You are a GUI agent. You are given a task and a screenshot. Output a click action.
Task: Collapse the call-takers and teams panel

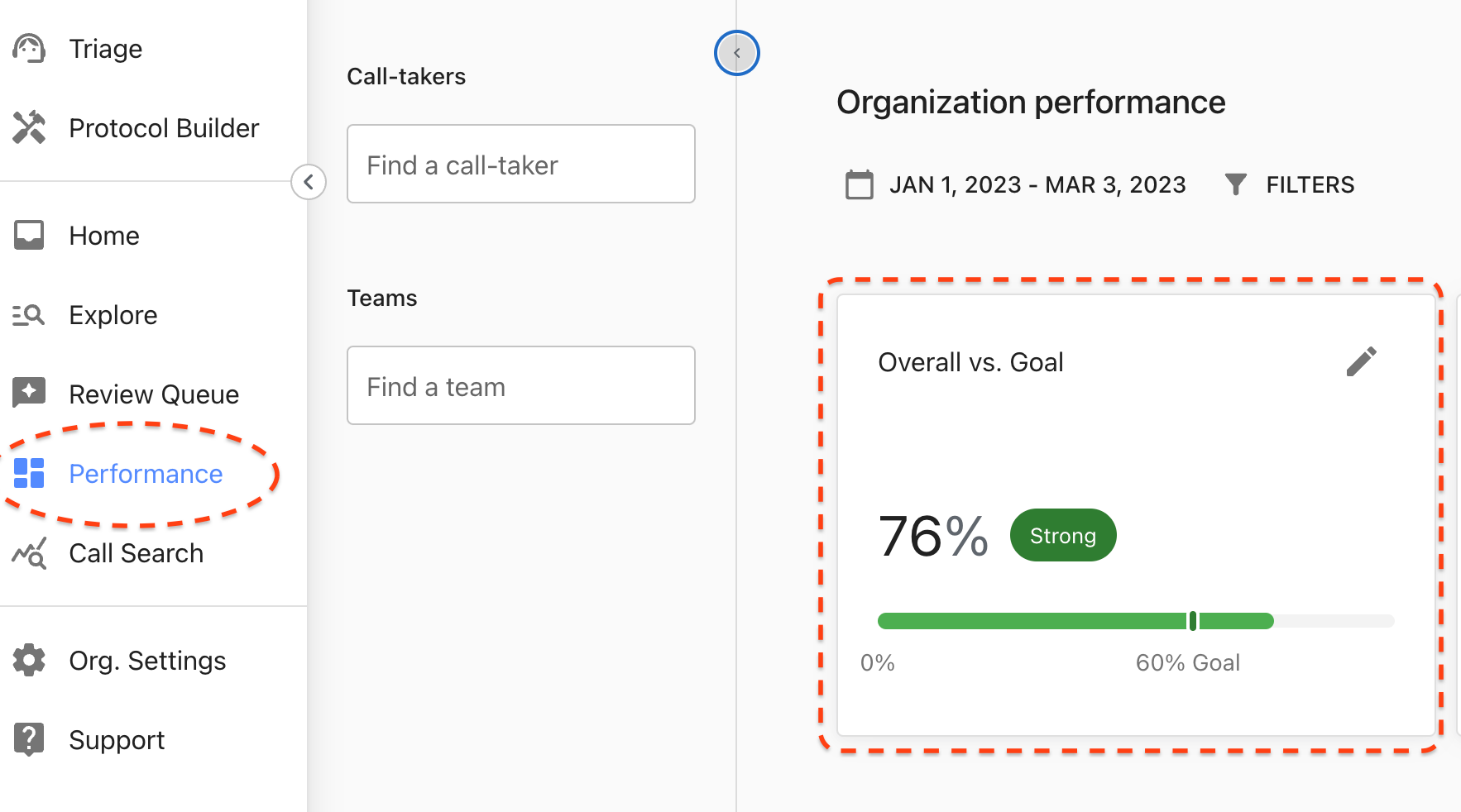[736, 53]
